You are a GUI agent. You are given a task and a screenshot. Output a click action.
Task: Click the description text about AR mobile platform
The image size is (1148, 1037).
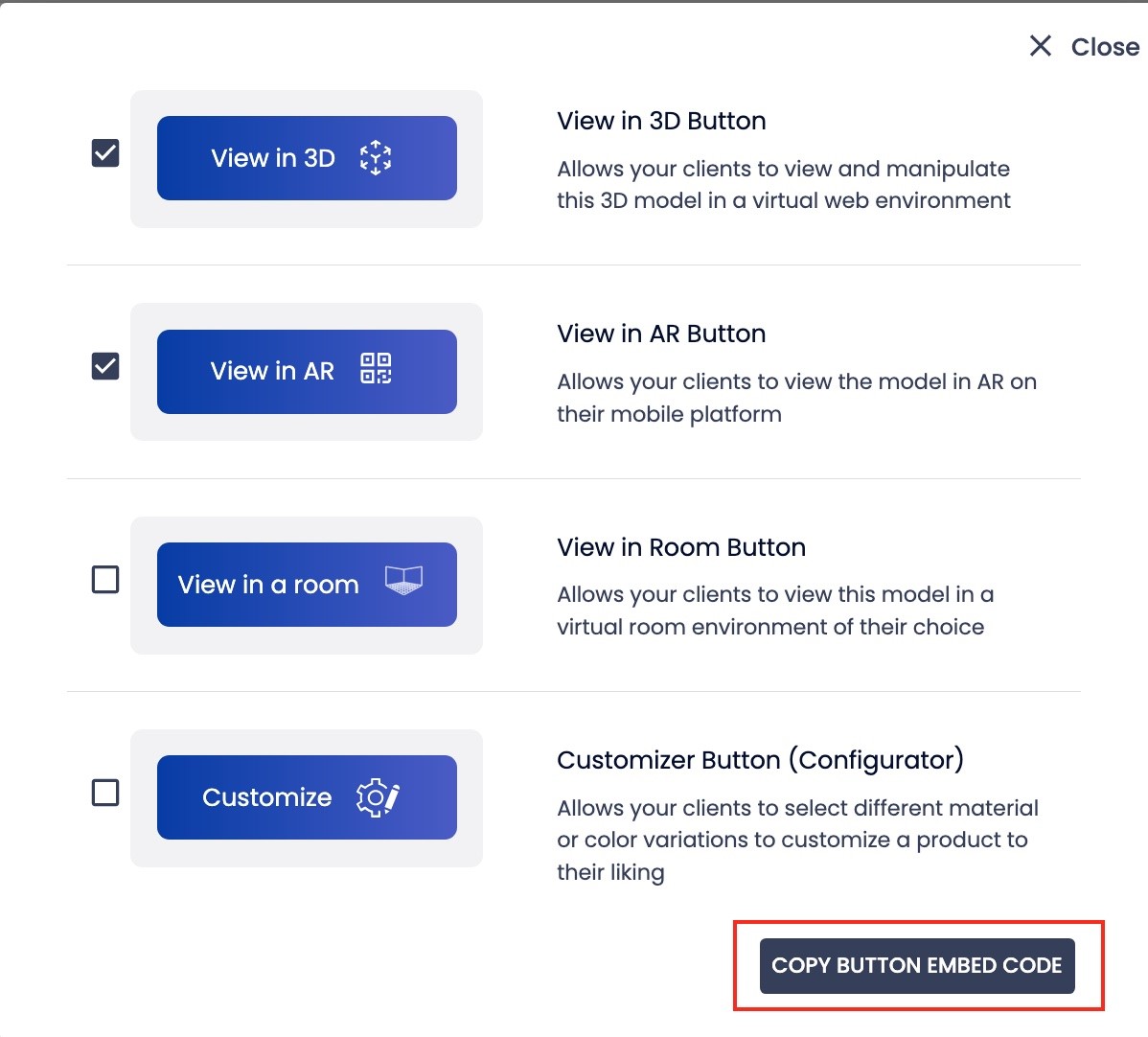pos(796,398)
